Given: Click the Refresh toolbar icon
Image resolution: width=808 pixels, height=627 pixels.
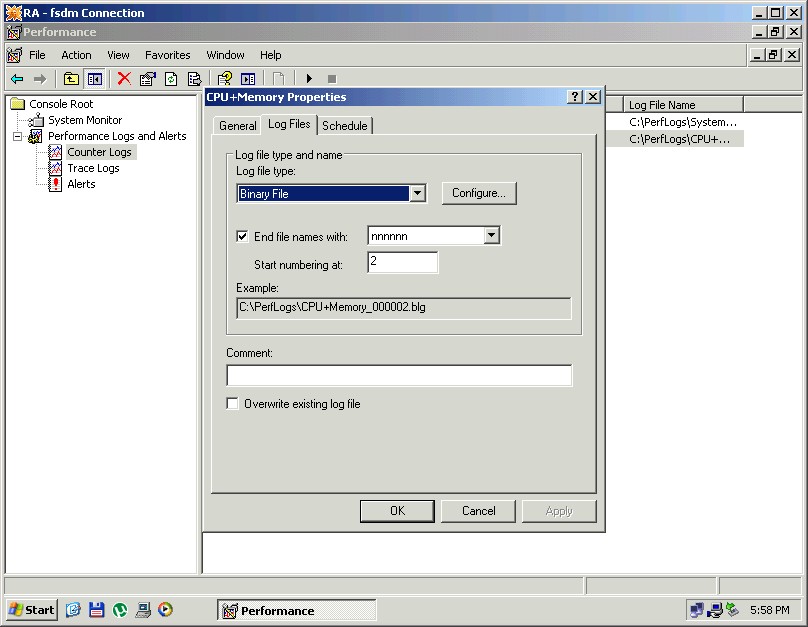Looking at the screenshot, I should 171,79.
